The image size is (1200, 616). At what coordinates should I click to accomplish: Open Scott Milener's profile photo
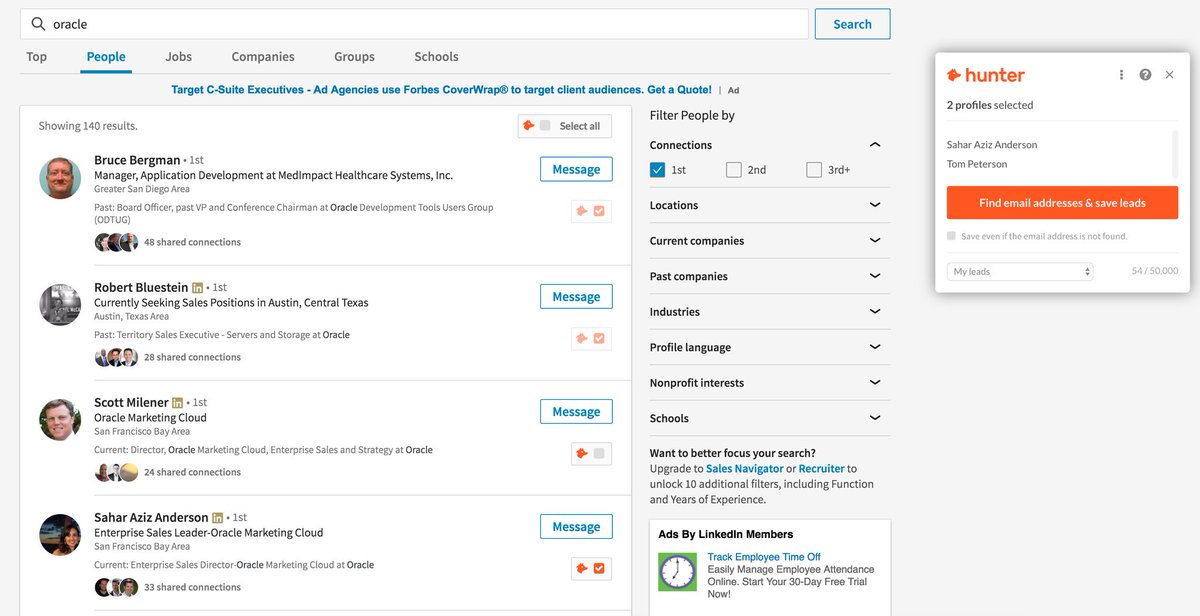[60, 420]
